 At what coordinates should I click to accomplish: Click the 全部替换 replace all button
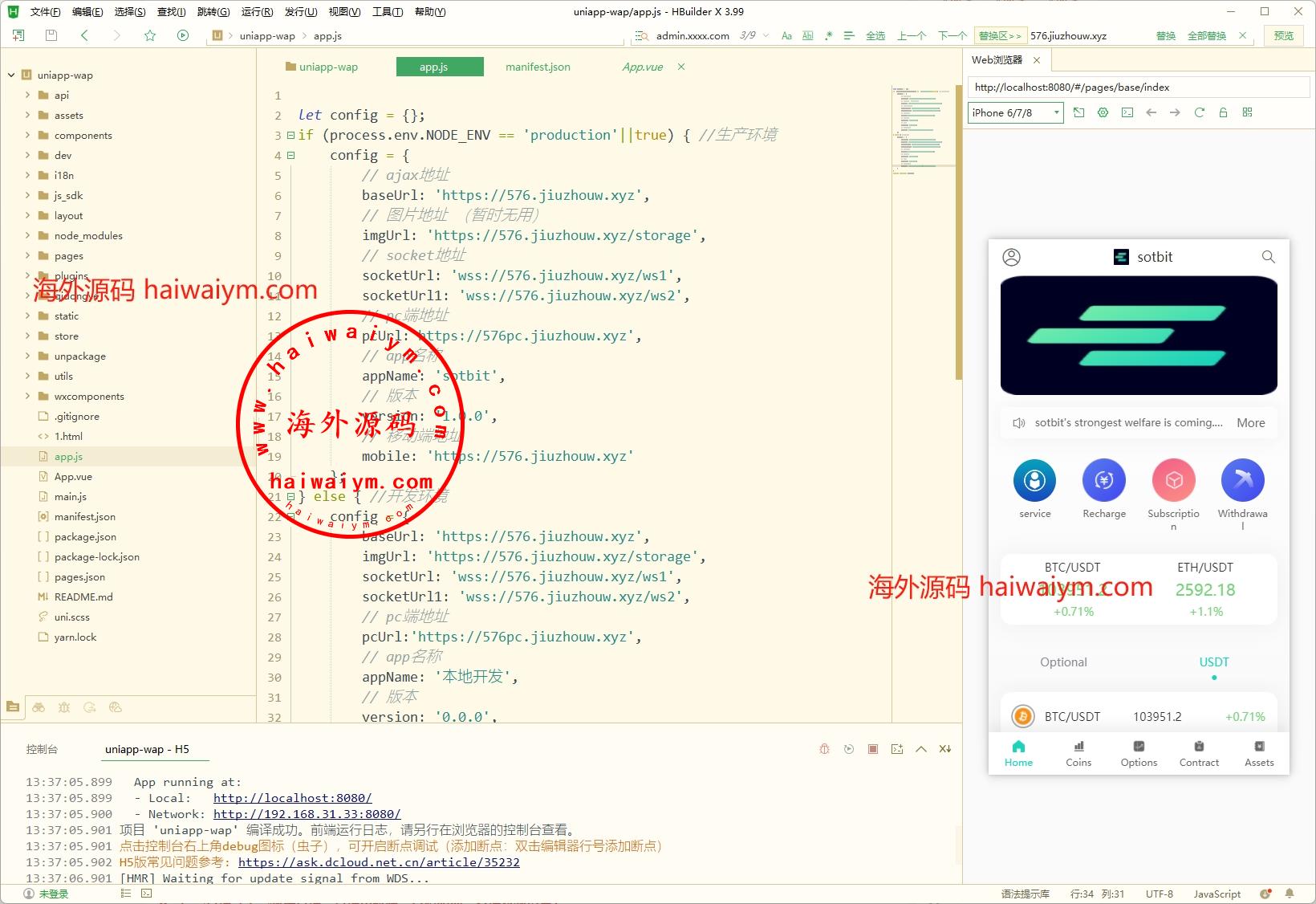1206,35
